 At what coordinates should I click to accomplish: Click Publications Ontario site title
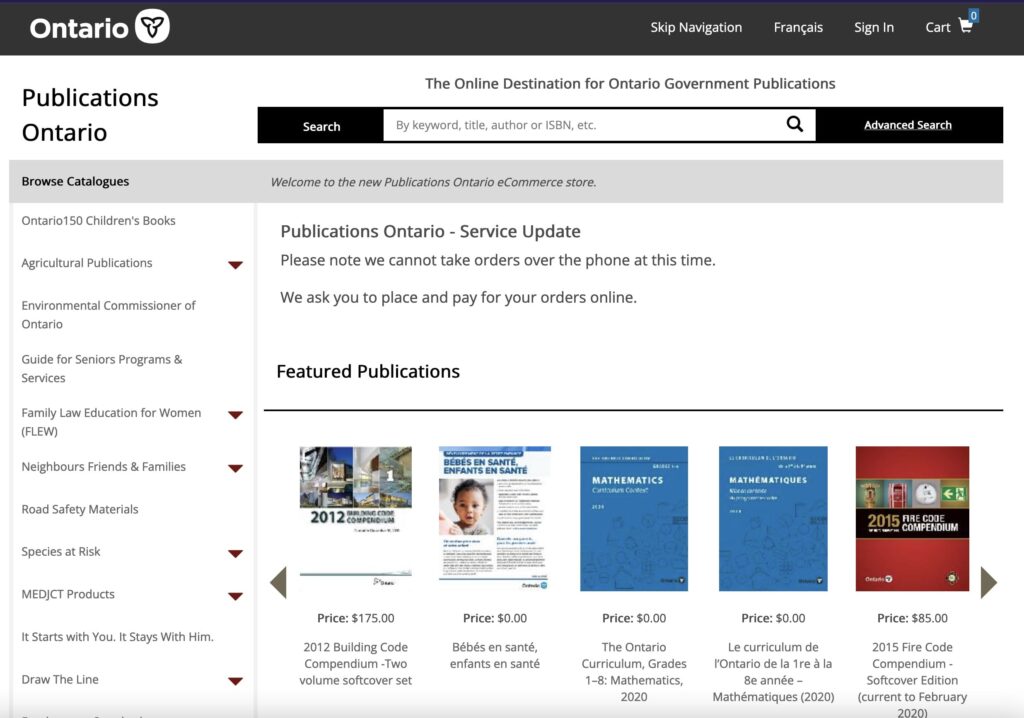[x=90, y=115]
